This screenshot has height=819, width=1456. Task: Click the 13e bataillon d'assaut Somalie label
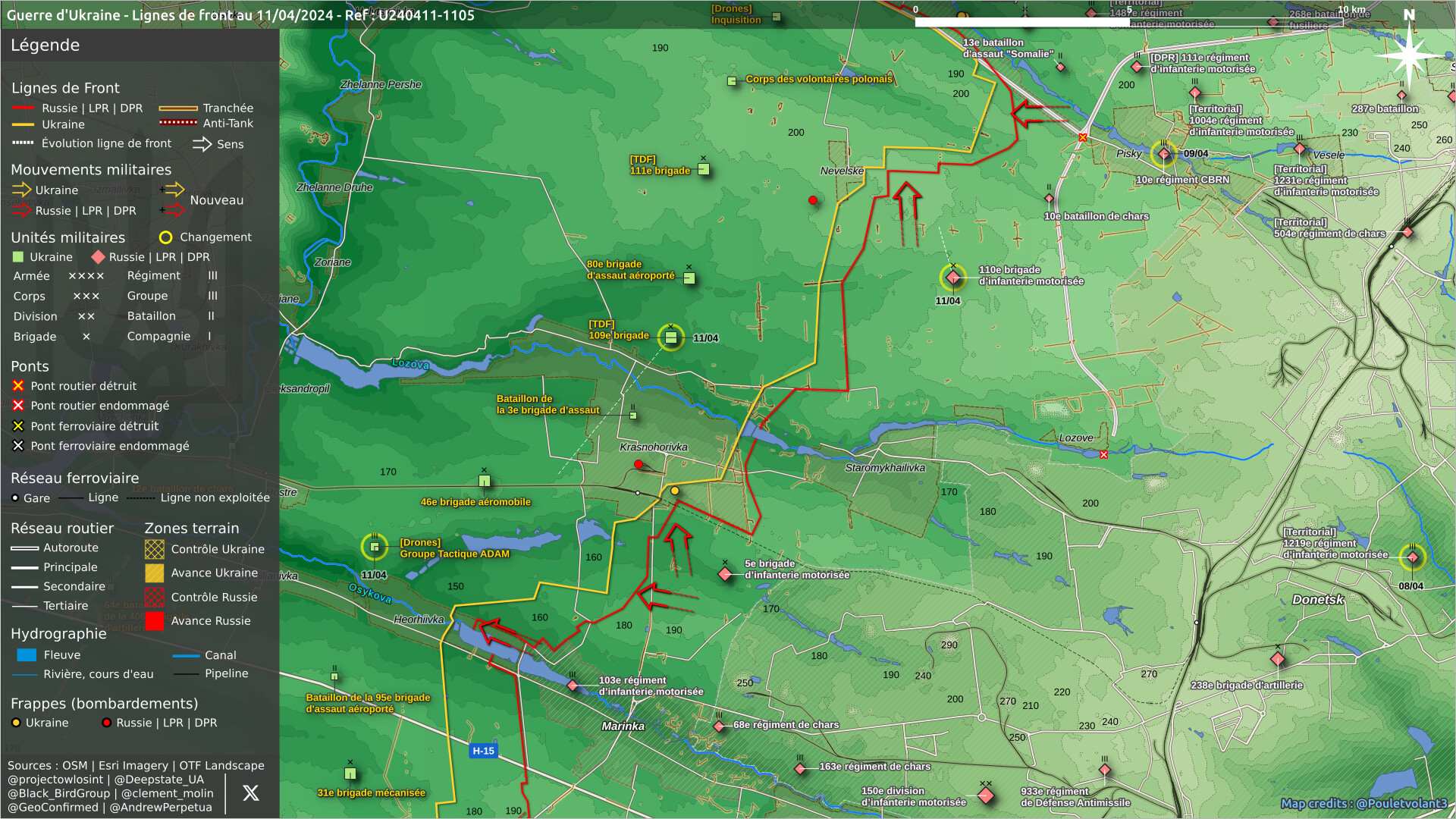(x=1008, y=49)
